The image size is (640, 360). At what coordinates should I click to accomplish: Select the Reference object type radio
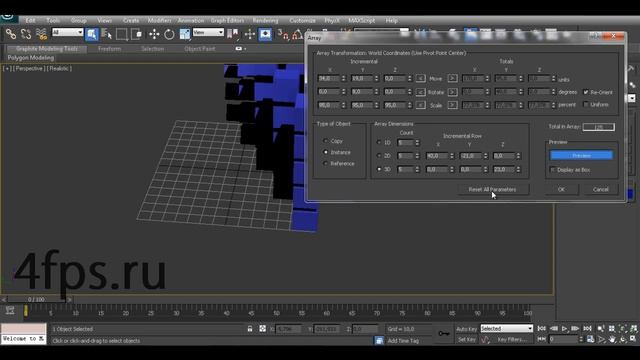pos(325,163)
